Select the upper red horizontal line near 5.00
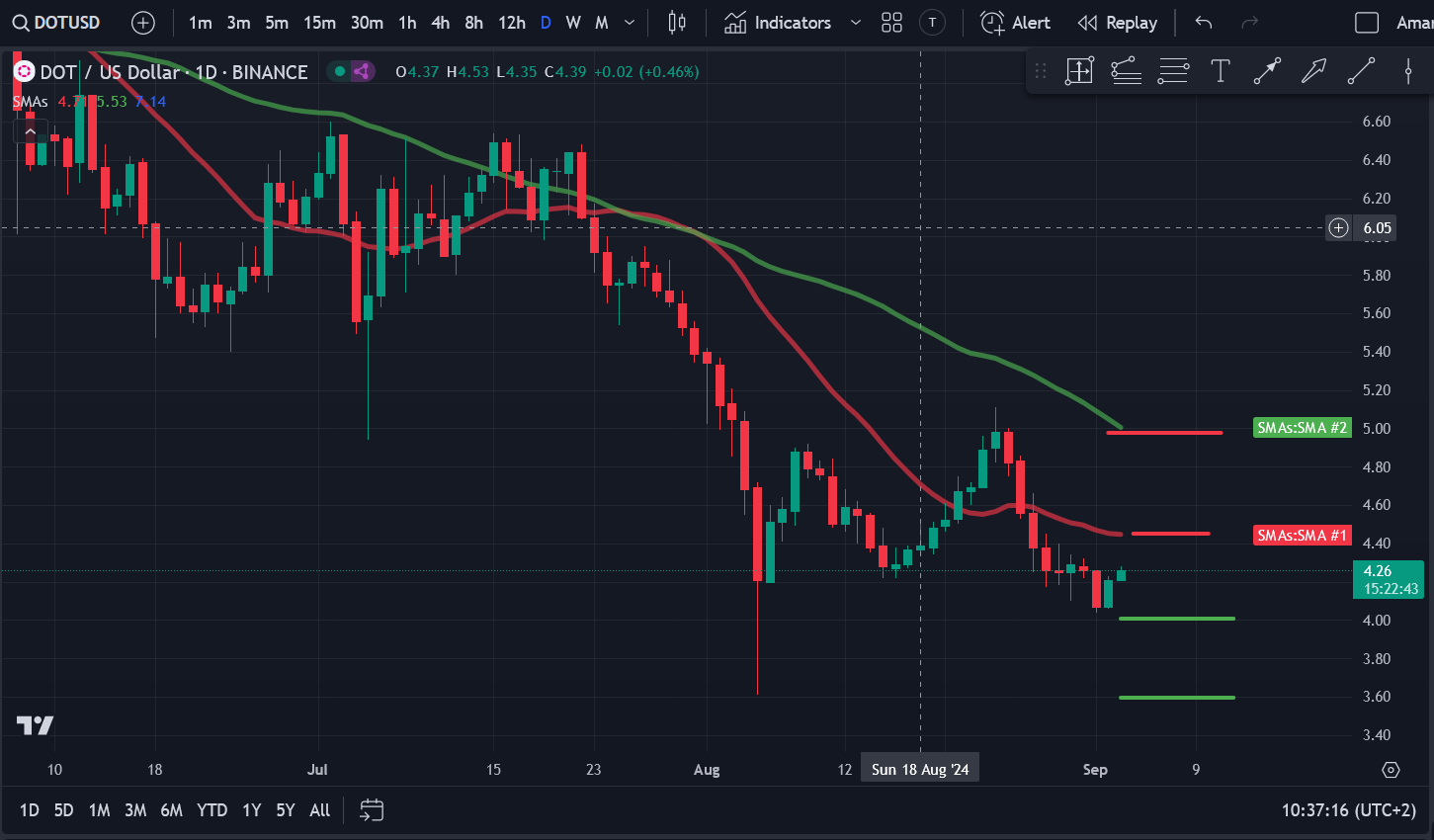Screen dimensions: 1434x840 [1165, 432]
